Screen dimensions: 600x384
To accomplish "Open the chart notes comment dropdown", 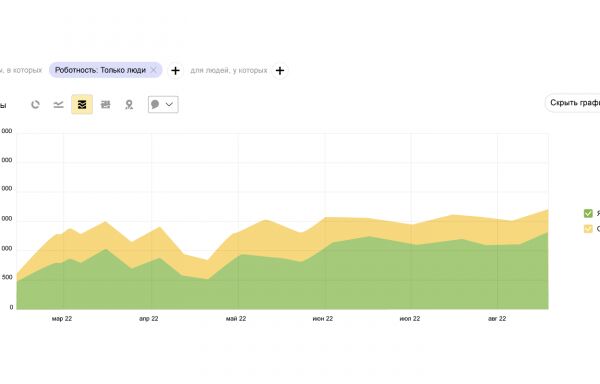I will tap(163, 104).
